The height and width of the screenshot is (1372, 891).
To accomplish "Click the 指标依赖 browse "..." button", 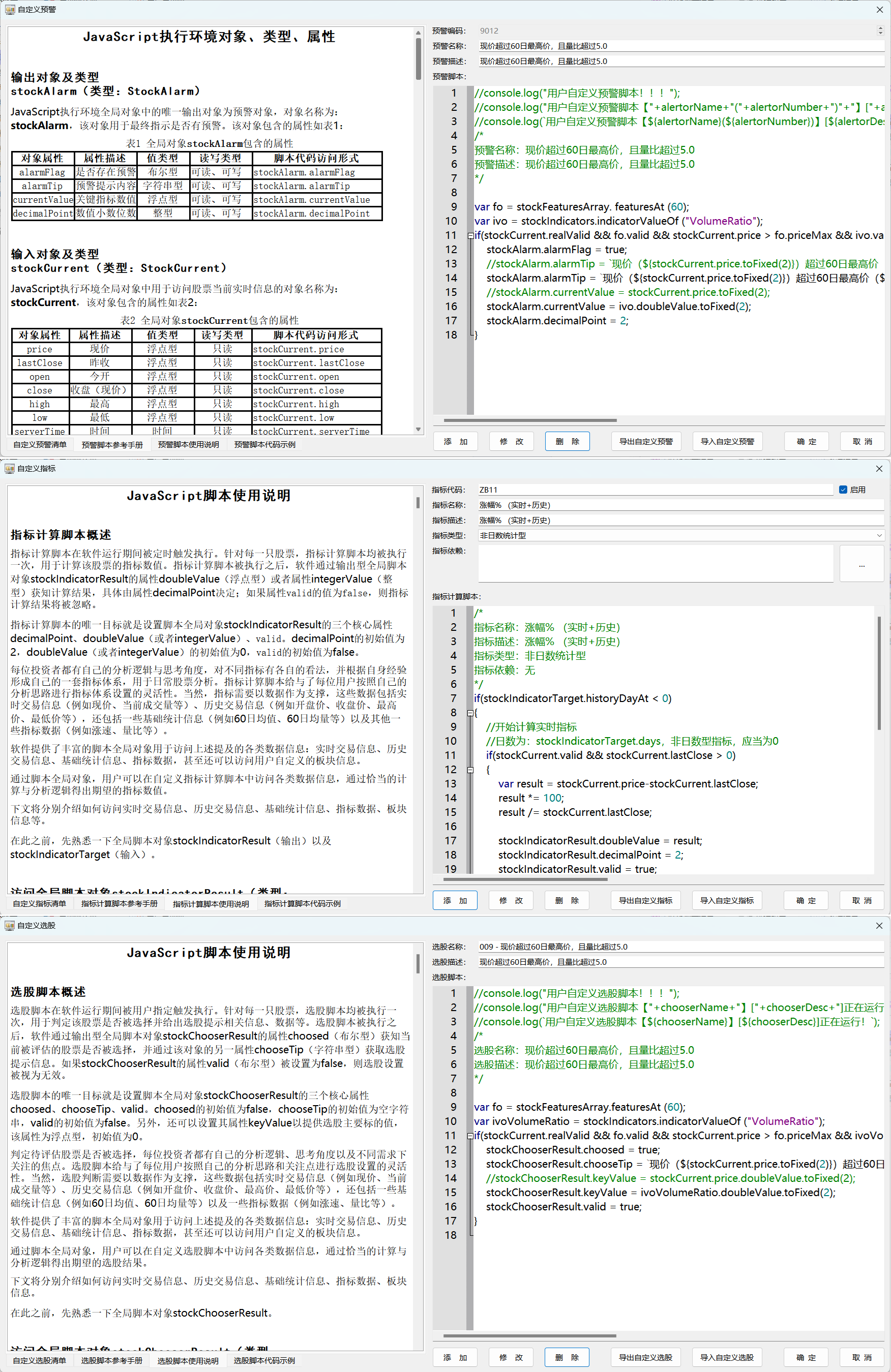I will point(861,565).
